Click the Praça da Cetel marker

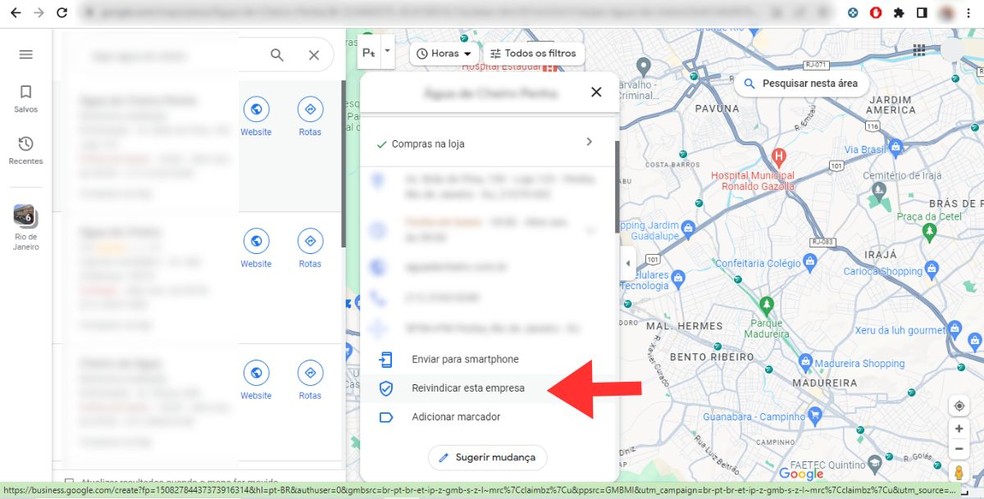930,232
